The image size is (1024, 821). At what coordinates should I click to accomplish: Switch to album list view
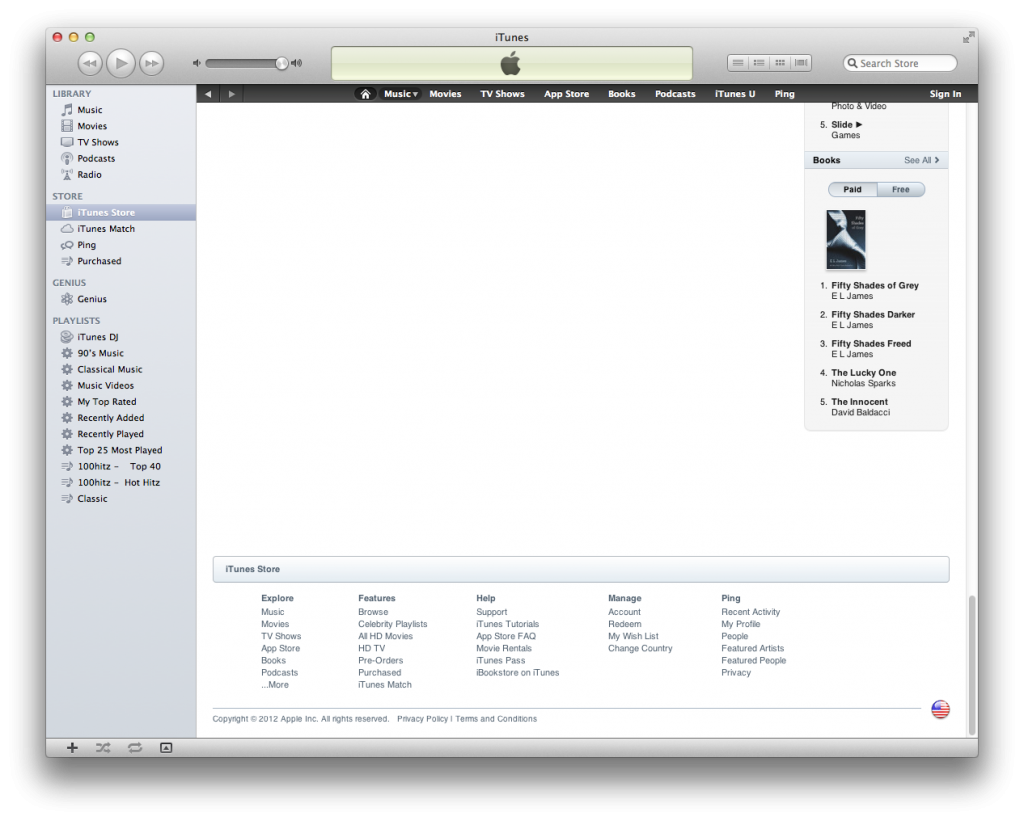pos(759,63)
